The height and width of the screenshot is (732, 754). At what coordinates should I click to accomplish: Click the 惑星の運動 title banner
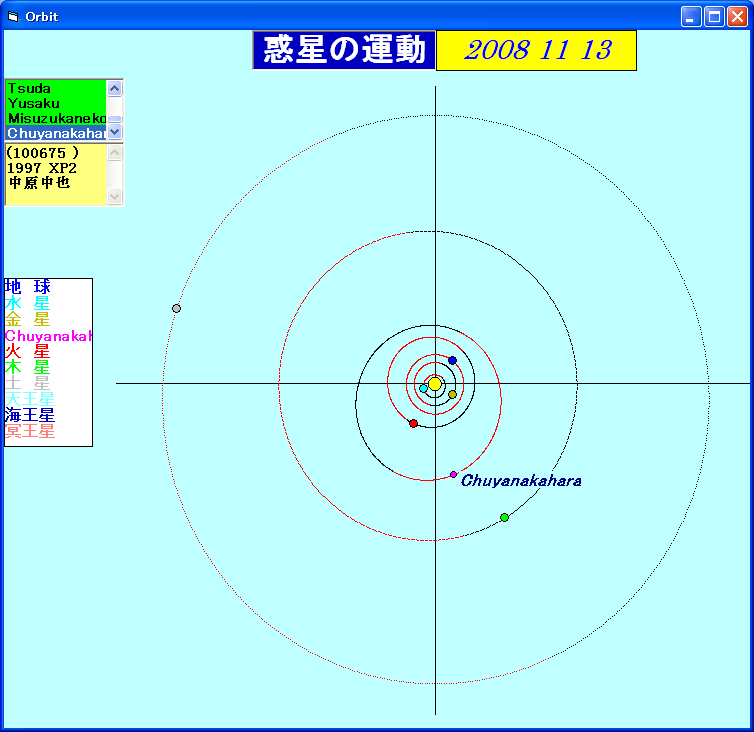click(x=344, y=50)
